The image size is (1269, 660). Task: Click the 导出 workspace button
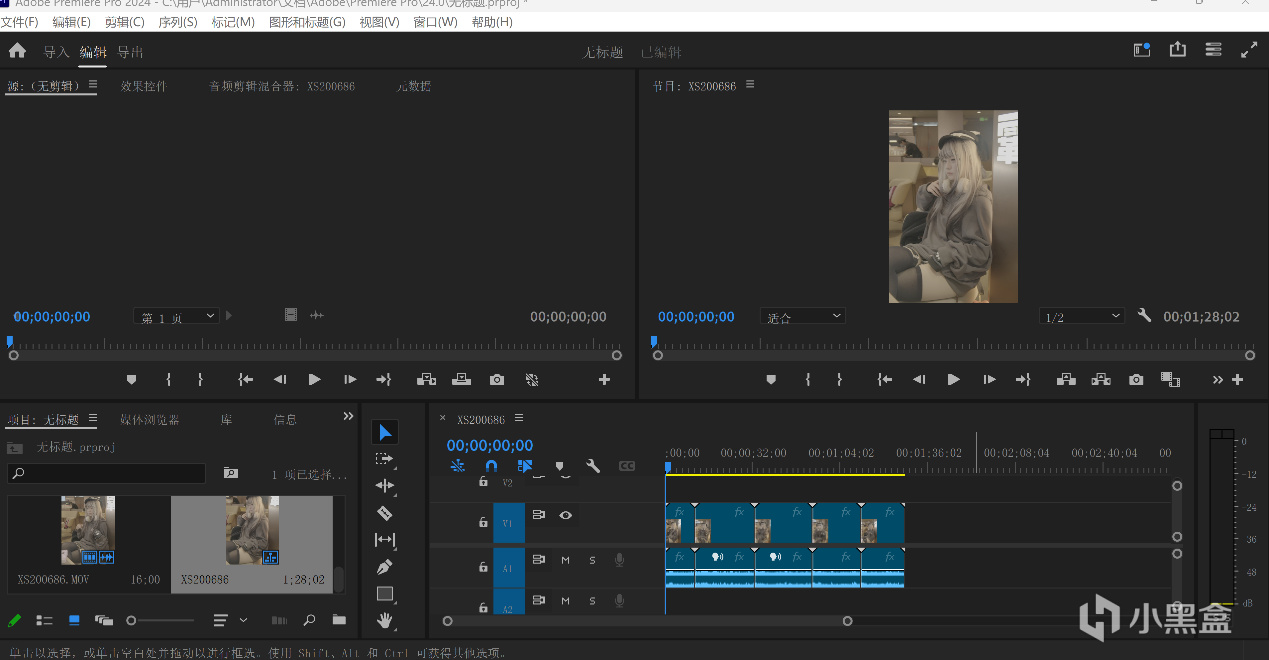click(x=130, y=52)
